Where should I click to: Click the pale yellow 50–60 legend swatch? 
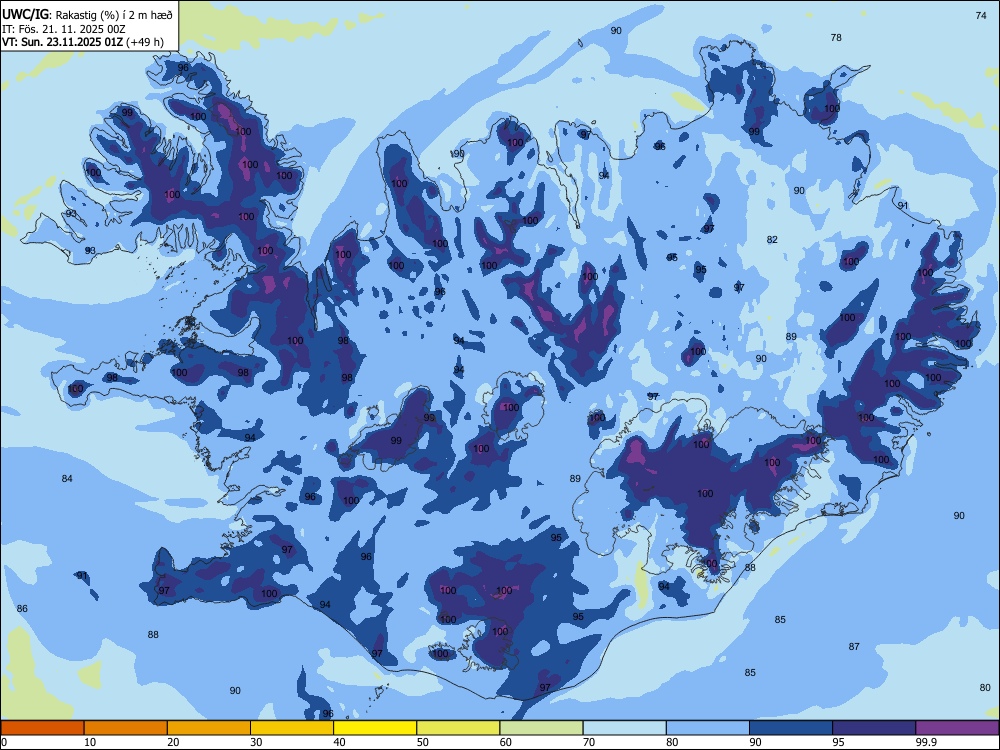pos(459,728)
